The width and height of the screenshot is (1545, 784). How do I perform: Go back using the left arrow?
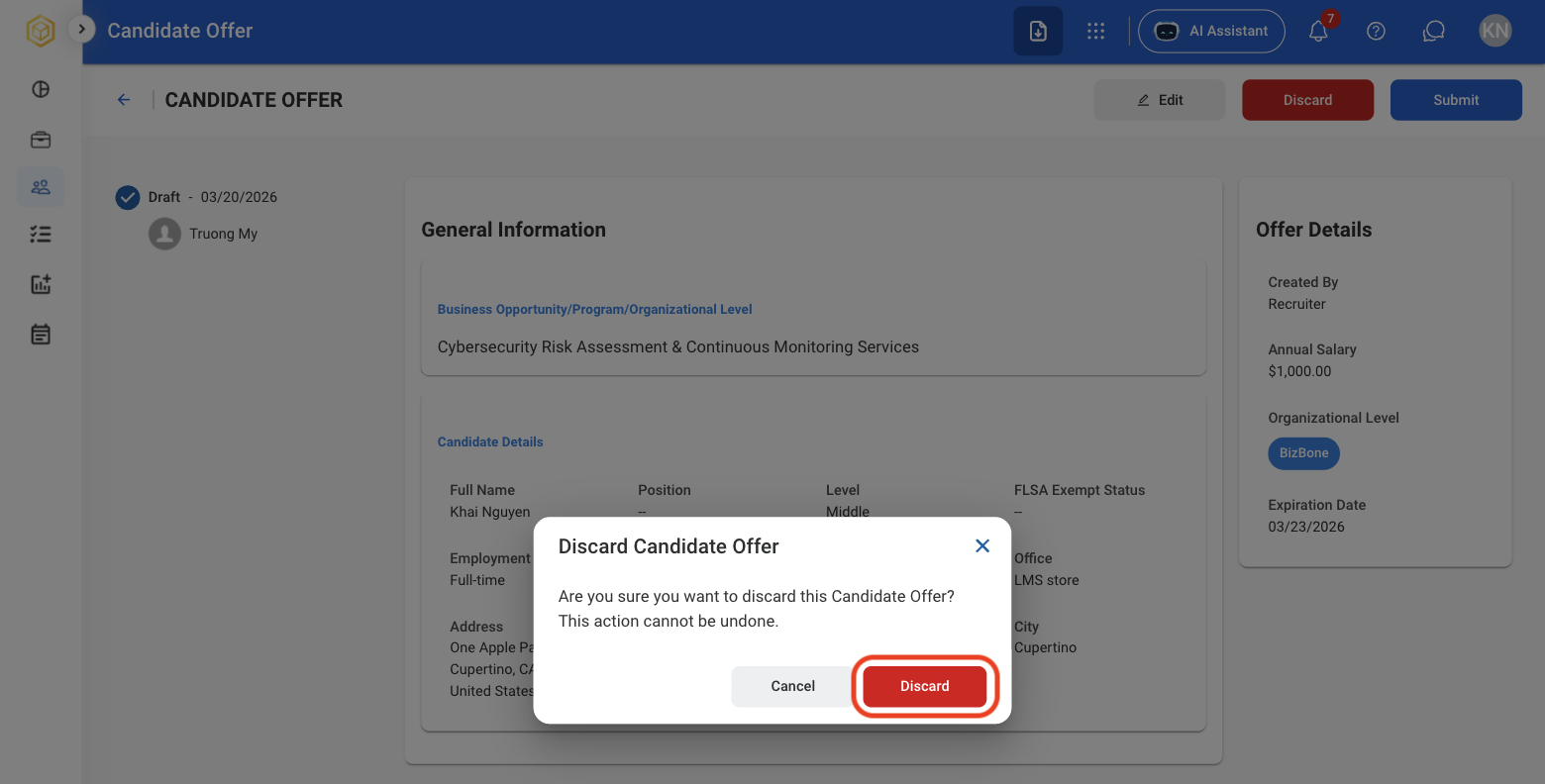point(124,100)
